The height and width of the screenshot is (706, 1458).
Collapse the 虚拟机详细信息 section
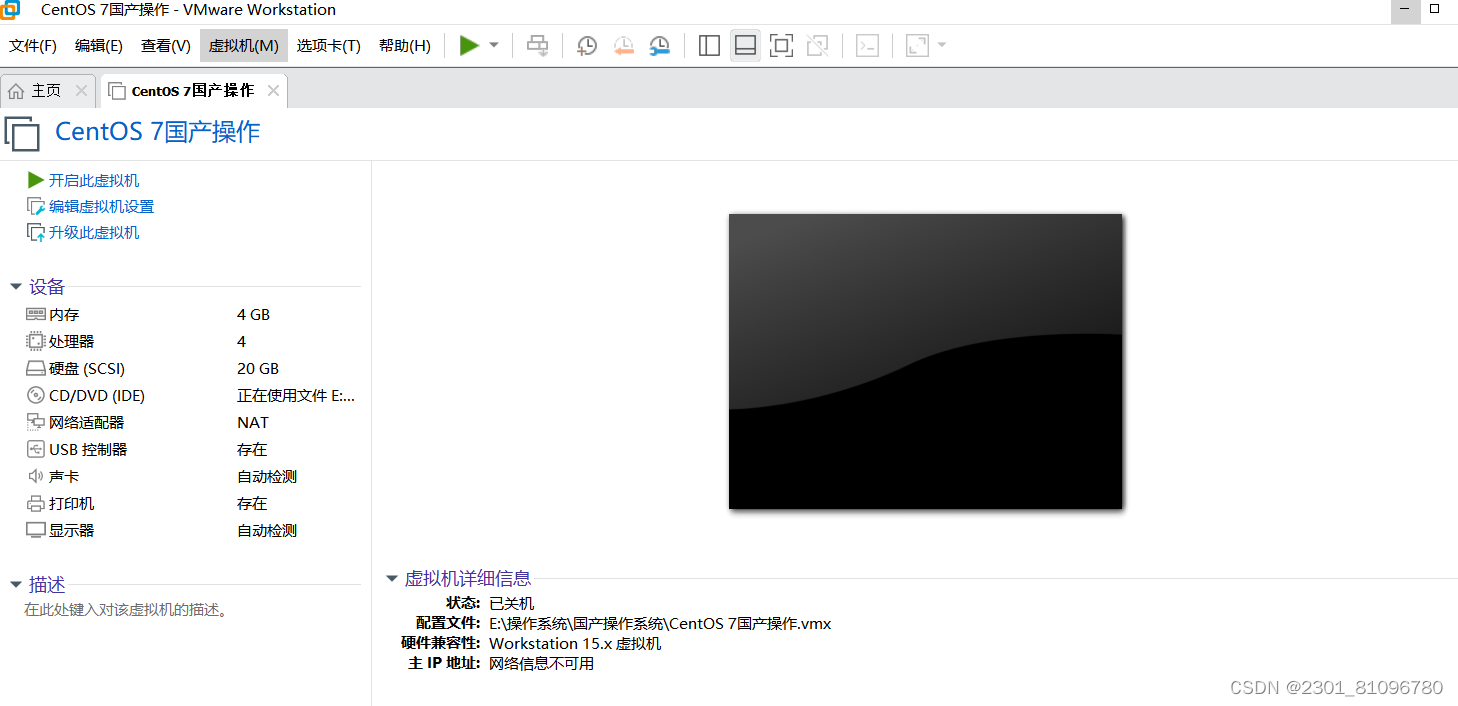click(392, 579)
